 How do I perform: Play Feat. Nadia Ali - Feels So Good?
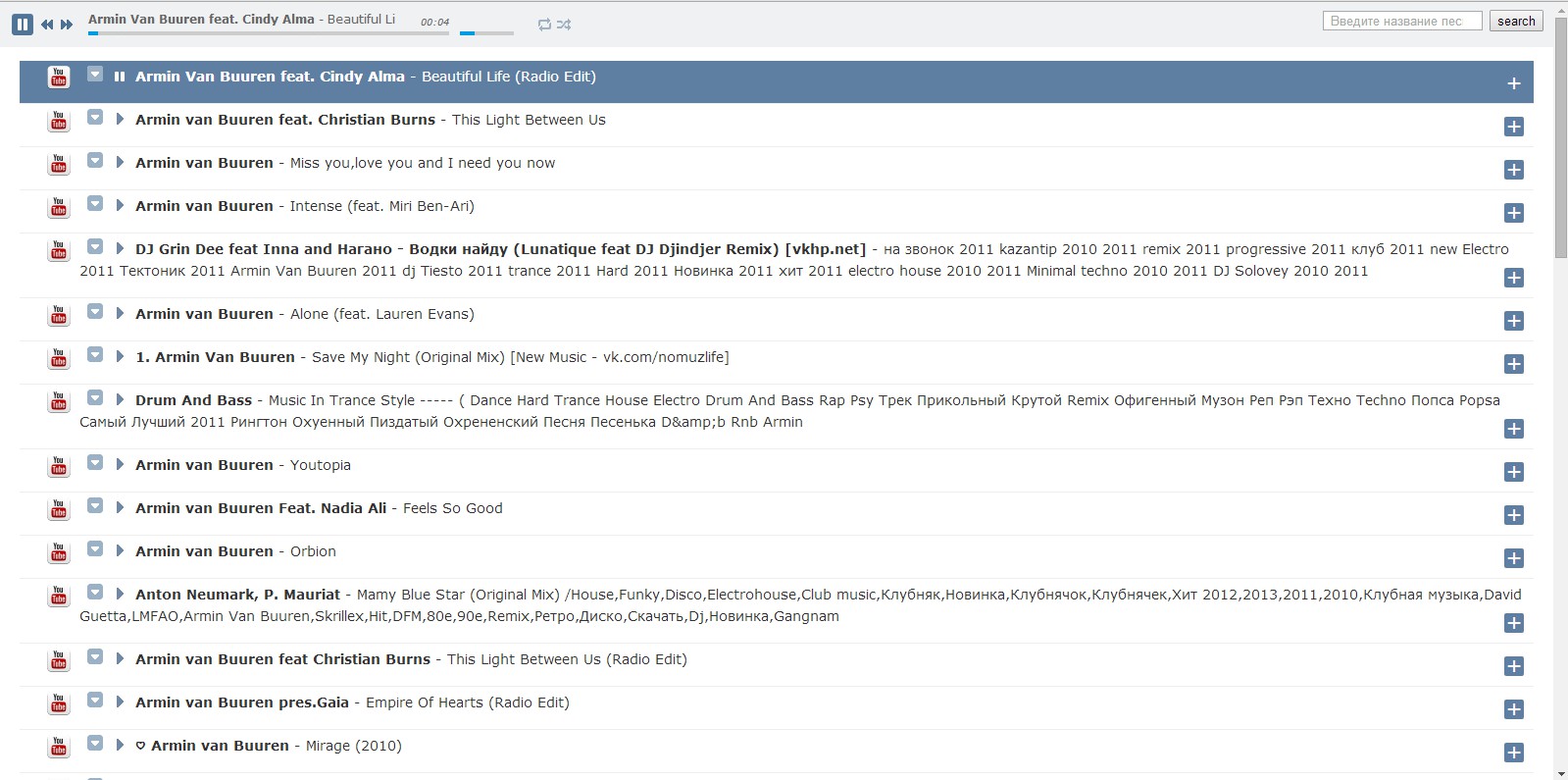pyautogui.click(x=120, y=508)
